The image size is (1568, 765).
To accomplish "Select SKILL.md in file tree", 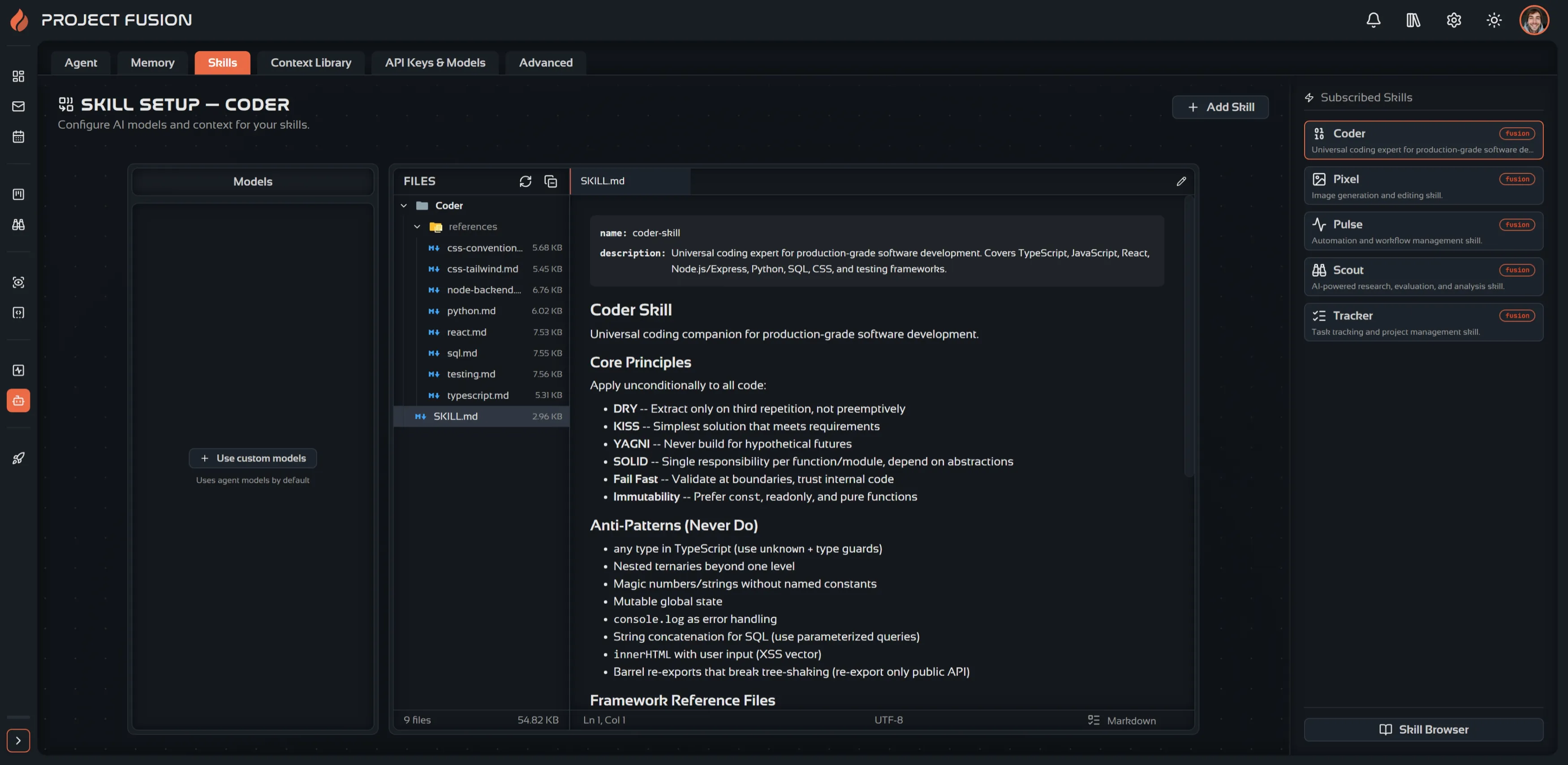I will (x=482, y=416).
